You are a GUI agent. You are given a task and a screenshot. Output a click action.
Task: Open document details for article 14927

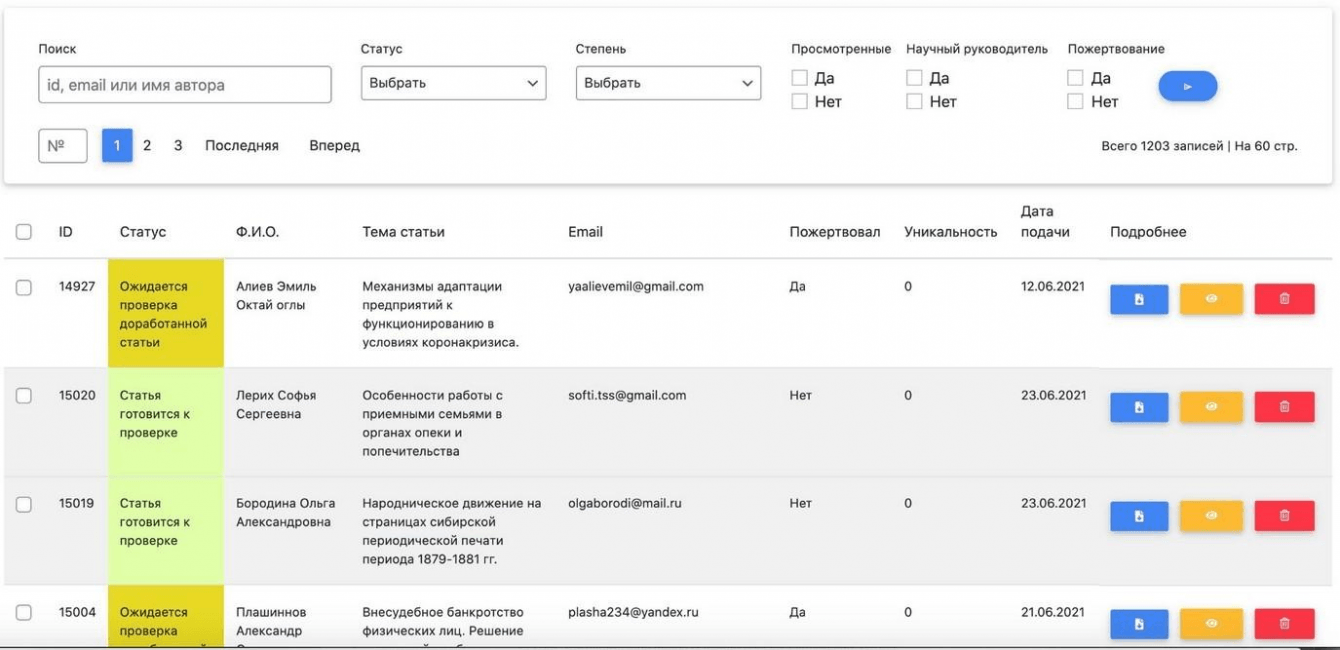[x=1138, y=299]
